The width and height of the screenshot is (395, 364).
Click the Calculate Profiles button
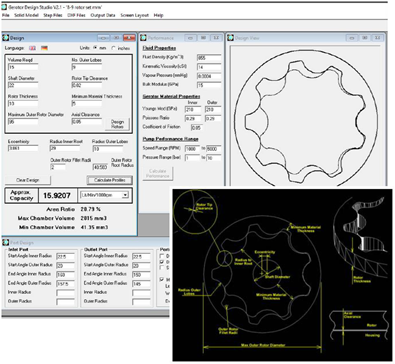pyautogui.click(x=110, y=180)
